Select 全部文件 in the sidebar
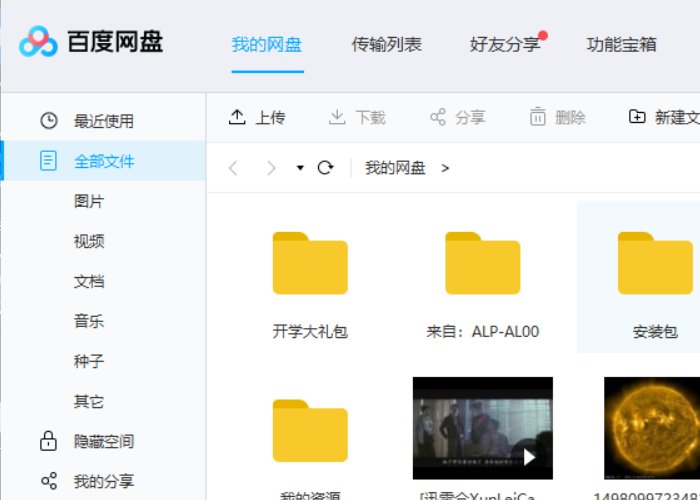Image resolution: width=700 pixels, height=500 pixels. click(104, 161)
